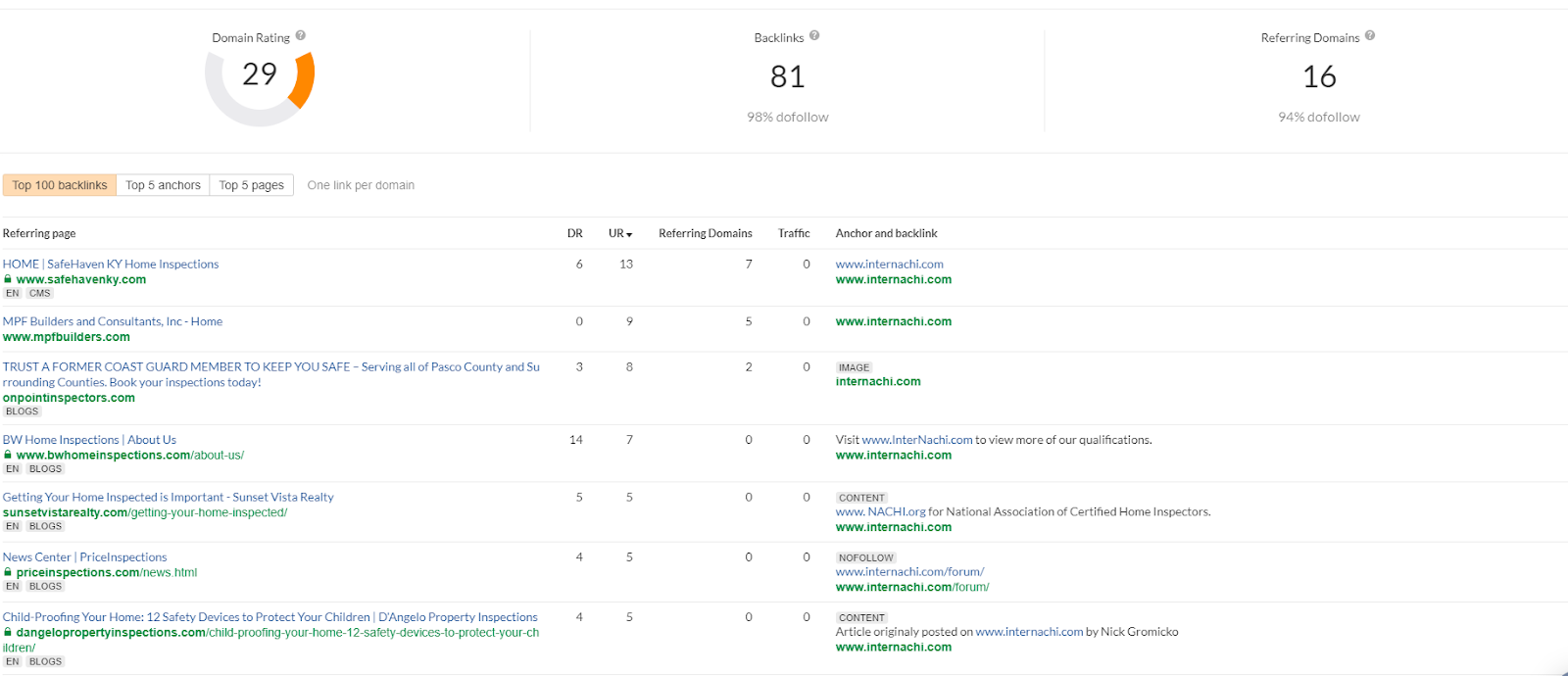Click the IMAGE tag in onpointinspectors row
Screen dimensions: 1568x676
854,367
